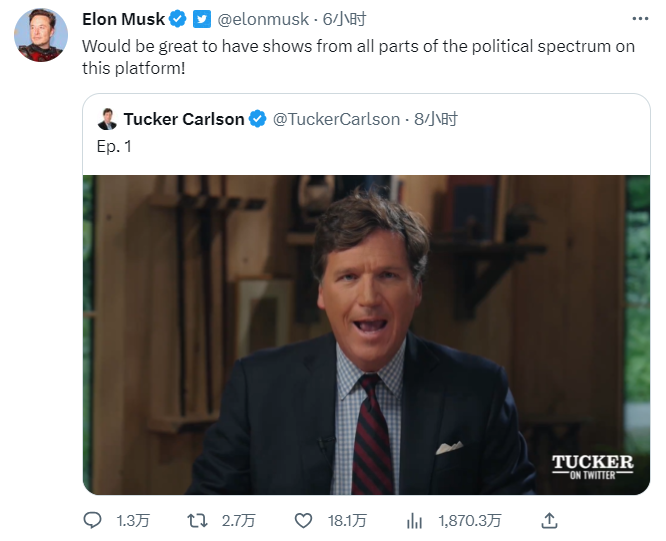Open the quoted tweet via 8小时 timestamp
Image resolution: width=666 pixels, height=541 pixels.
point(436,119)
